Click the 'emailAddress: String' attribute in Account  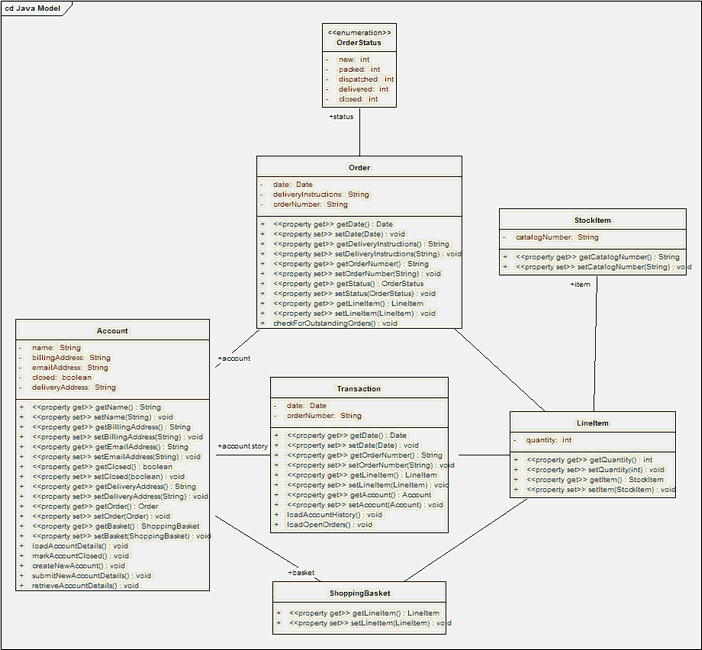70,368
